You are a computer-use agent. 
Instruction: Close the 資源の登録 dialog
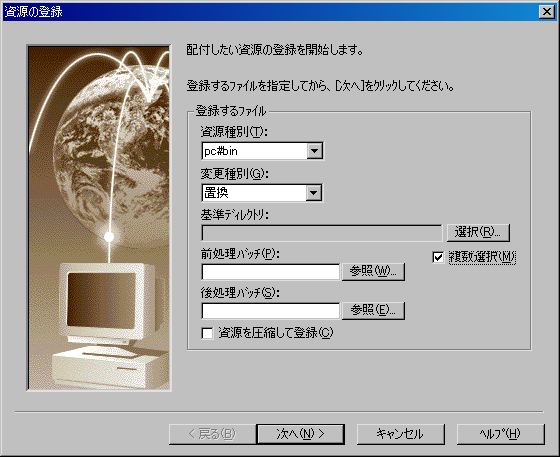pyautogui.click(x=547, y=12)
